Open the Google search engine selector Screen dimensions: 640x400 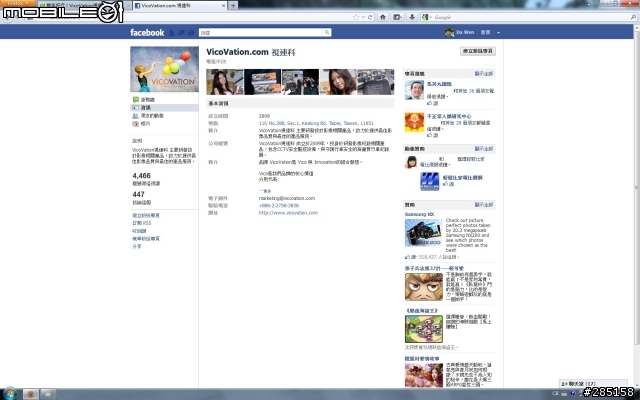[x=427, y=17]
